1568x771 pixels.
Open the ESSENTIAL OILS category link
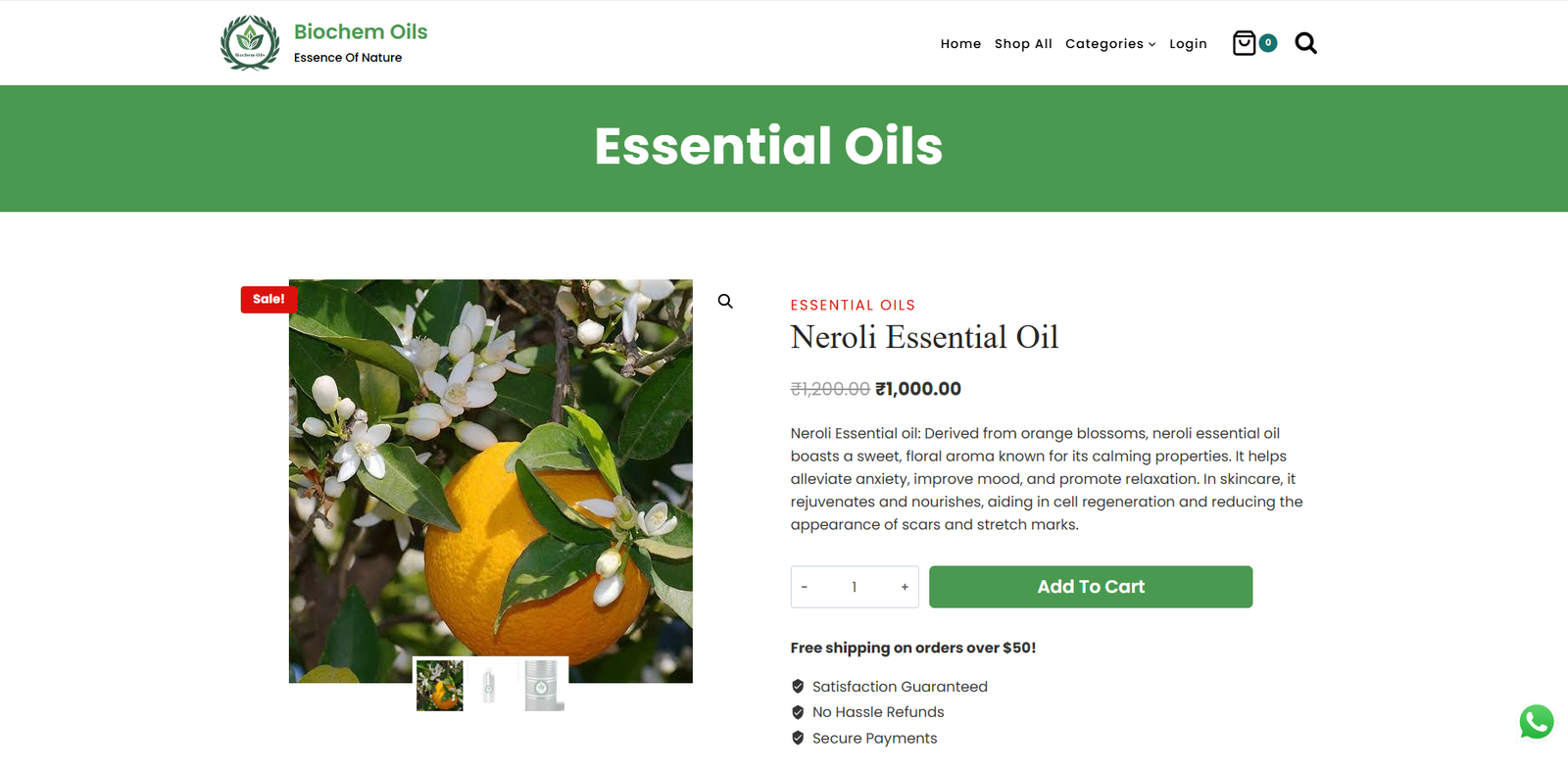(853, 305)
